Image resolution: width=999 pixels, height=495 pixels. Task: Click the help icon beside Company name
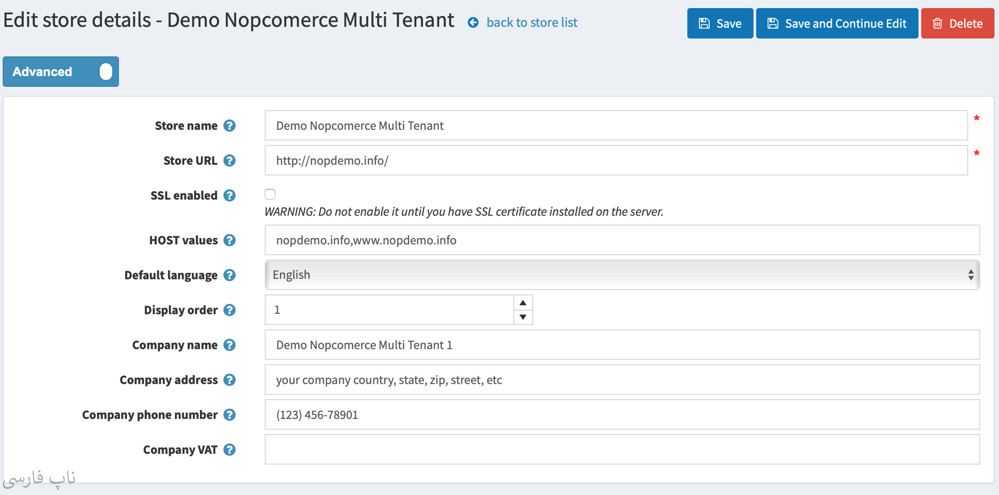click(229, 345)
